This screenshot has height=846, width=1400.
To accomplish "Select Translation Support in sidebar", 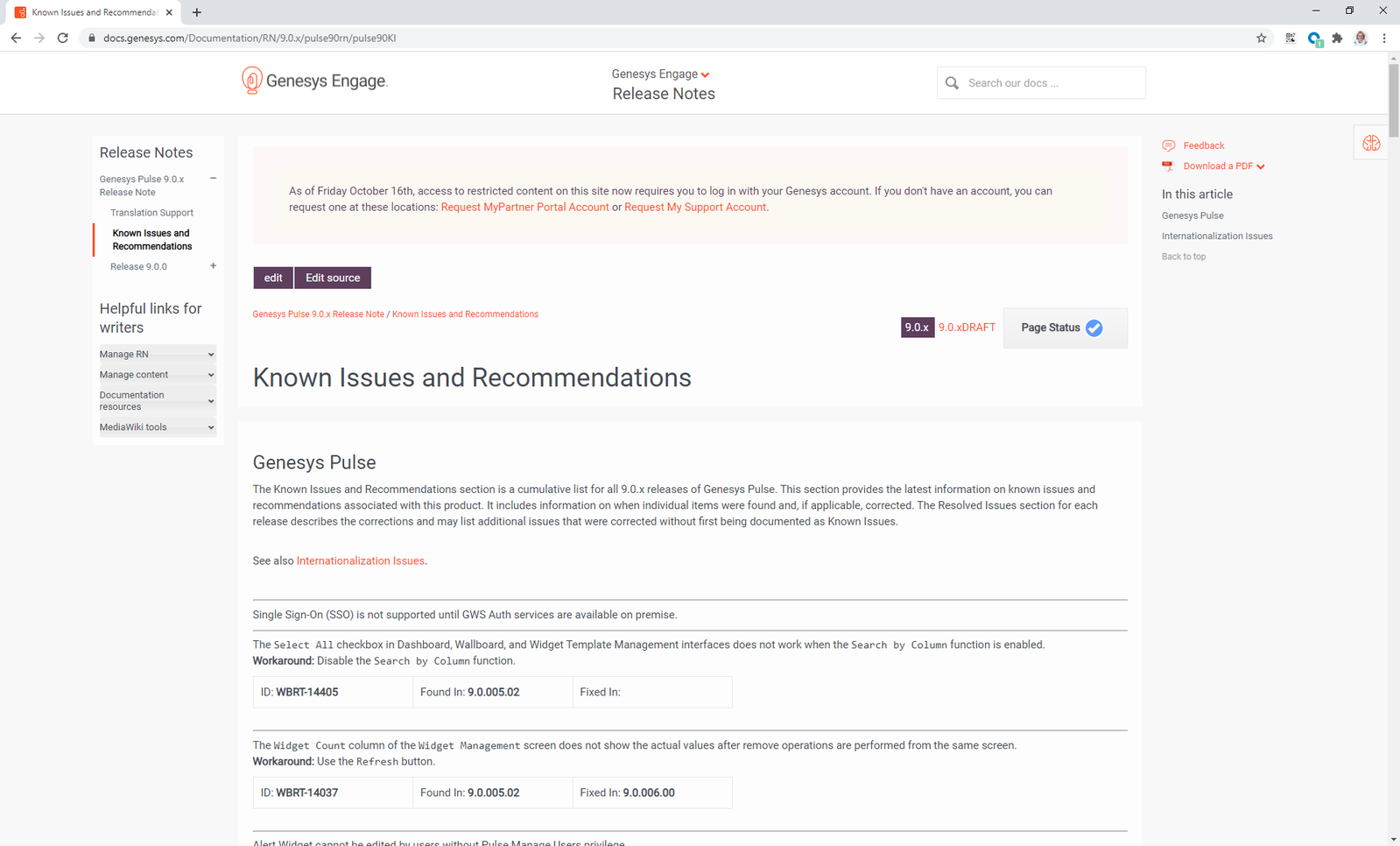I will click(x=151, y=213).
